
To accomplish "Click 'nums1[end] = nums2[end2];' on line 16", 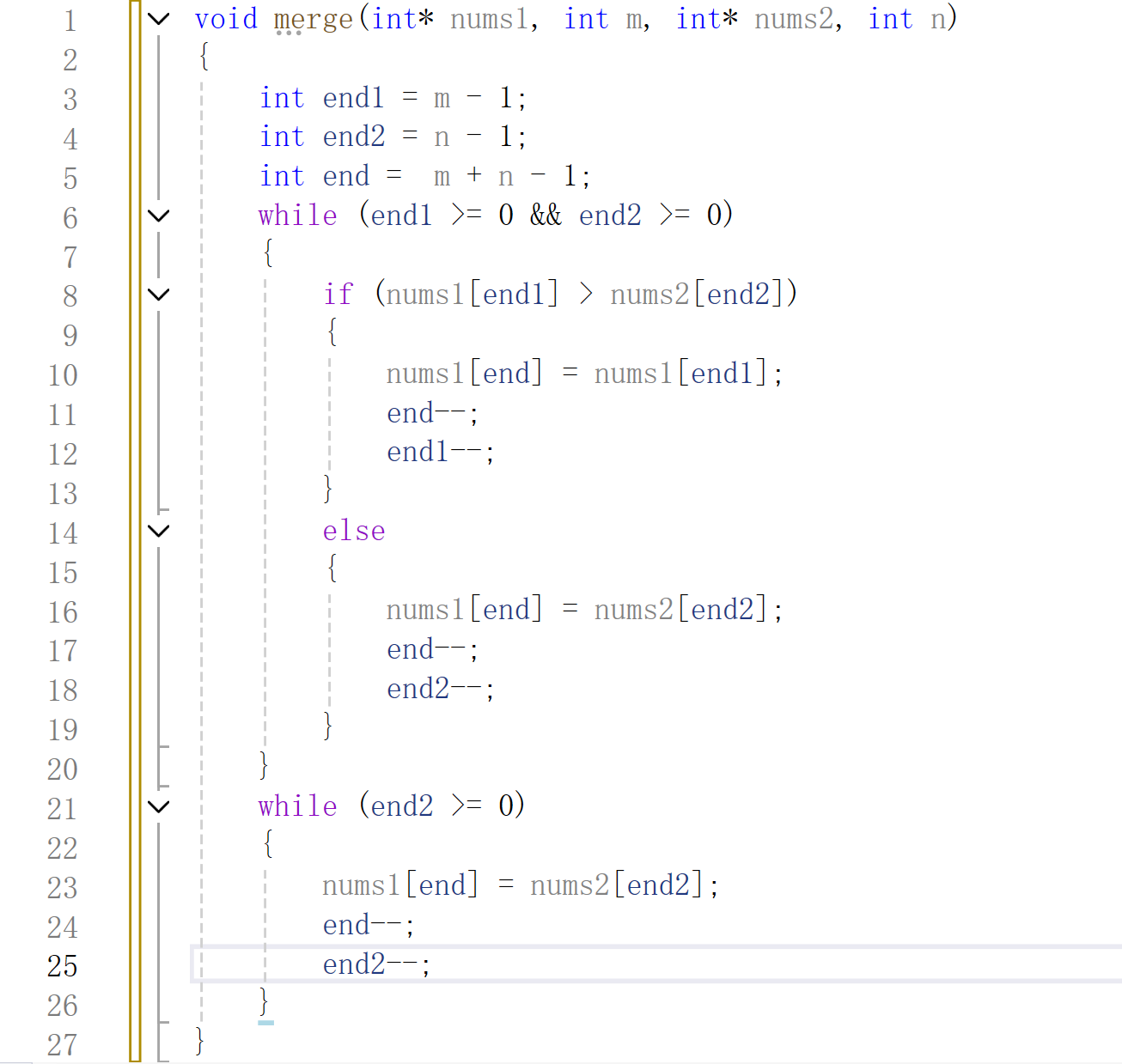I will 584,610.
